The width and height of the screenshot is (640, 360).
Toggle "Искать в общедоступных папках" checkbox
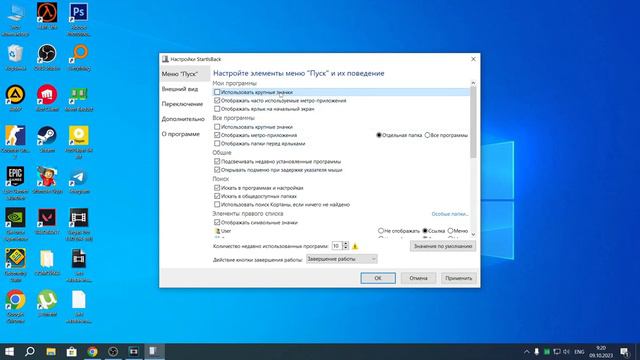(217, 196)
